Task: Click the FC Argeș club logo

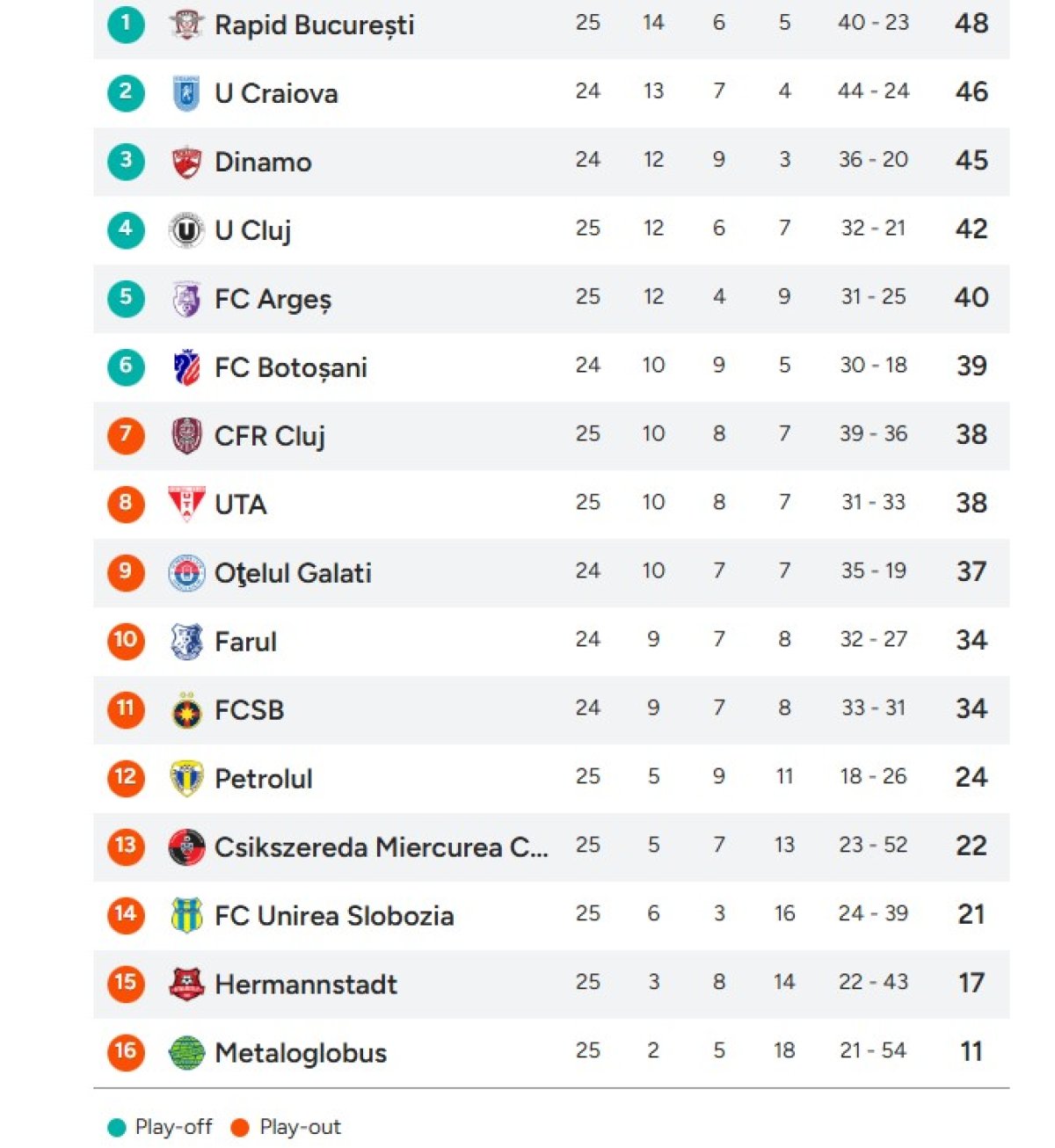Action: click(x=186, y=299)
